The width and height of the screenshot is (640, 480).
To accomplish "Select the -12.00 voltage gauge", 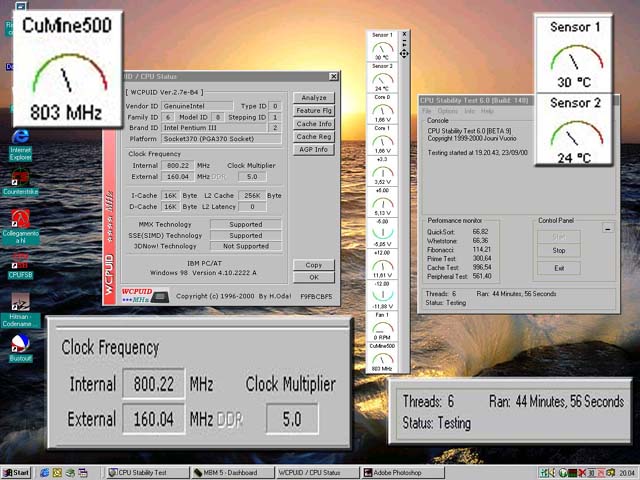I will 382,295.
